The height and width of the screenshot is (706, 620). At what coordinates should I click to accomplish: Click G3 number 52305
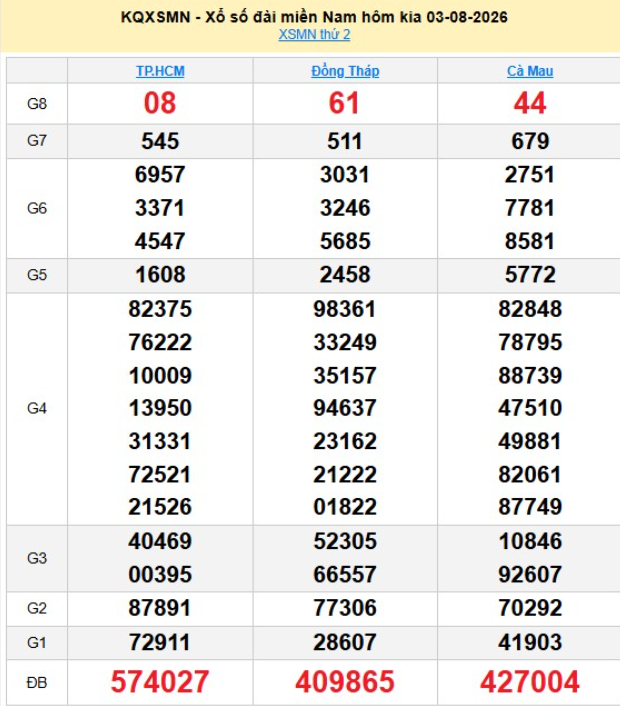(345, 541)
